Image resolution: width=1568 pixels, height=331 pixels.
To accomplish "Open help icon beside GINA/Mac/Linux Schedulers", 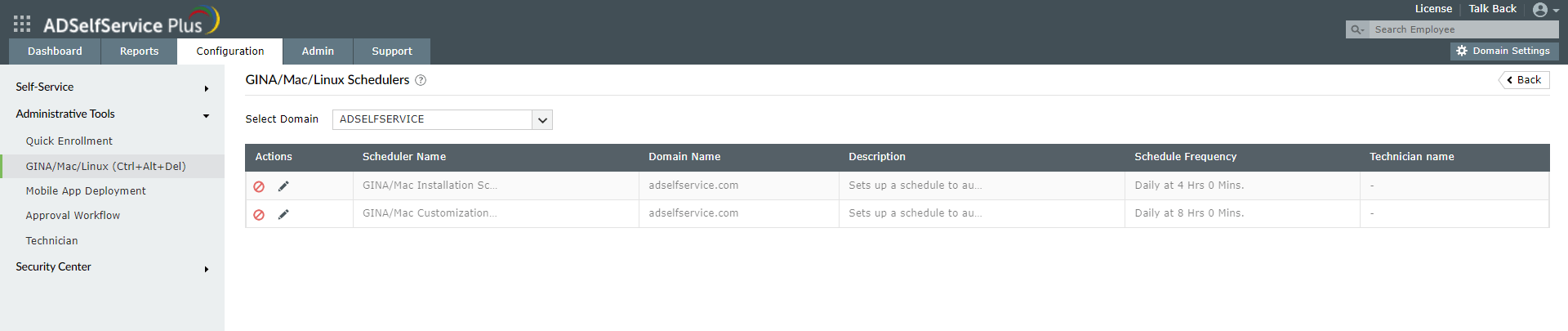I will [421, 80].
